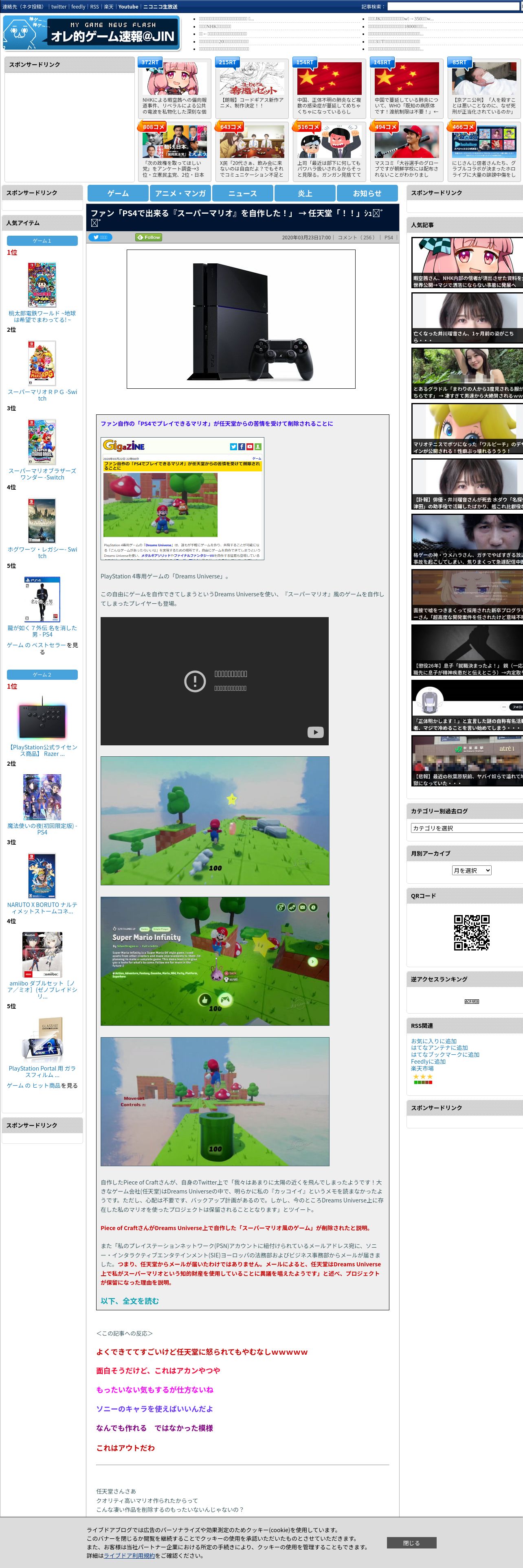Open the feedly link in top bar
The height and width of the screenshot is (1568, 523).
[x=78, y=7]
